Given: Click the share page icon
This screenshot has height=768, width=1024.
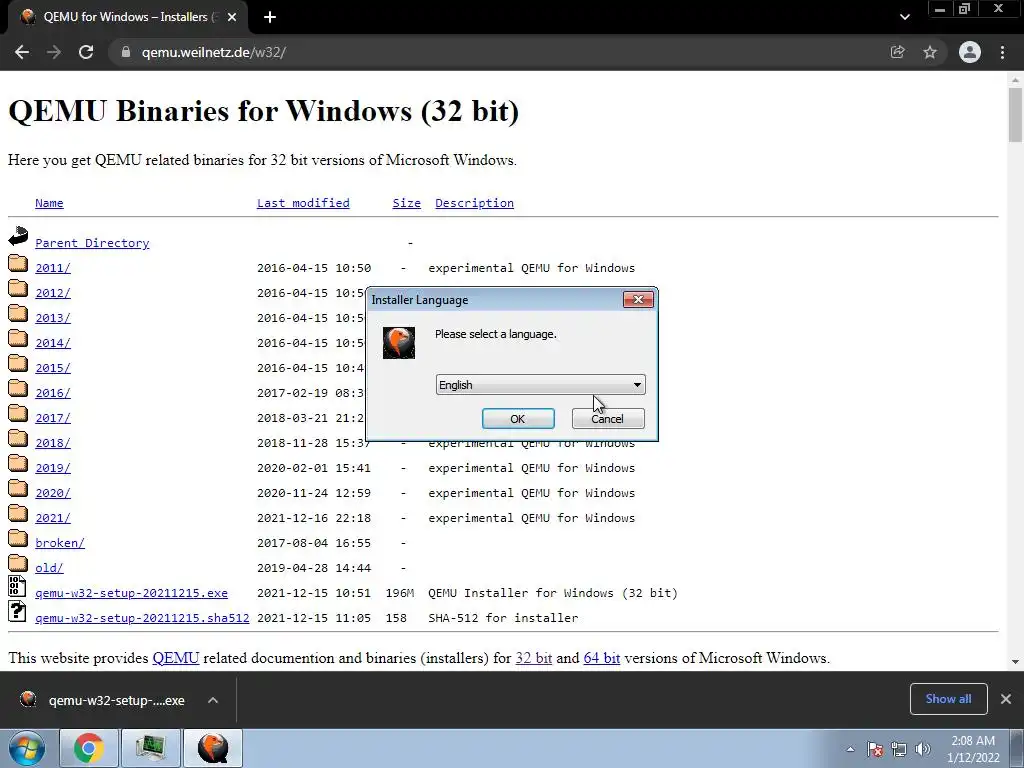Looking at the screenshot, I should [898, 52].
